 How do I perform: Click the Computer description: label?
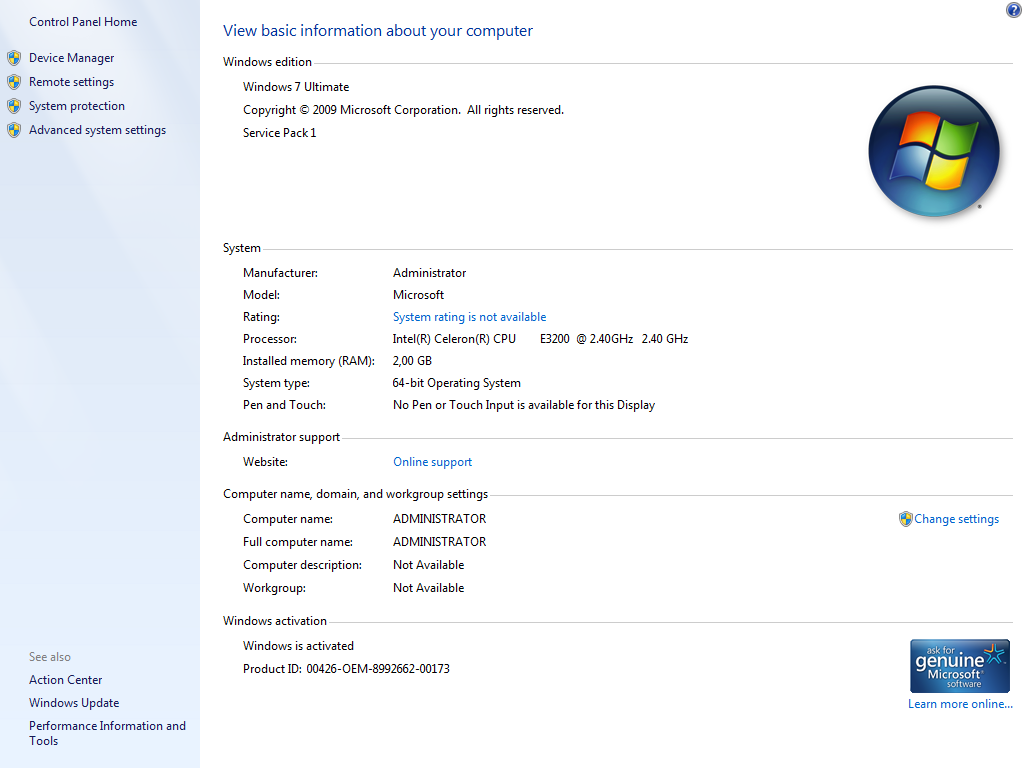point(302,565)
